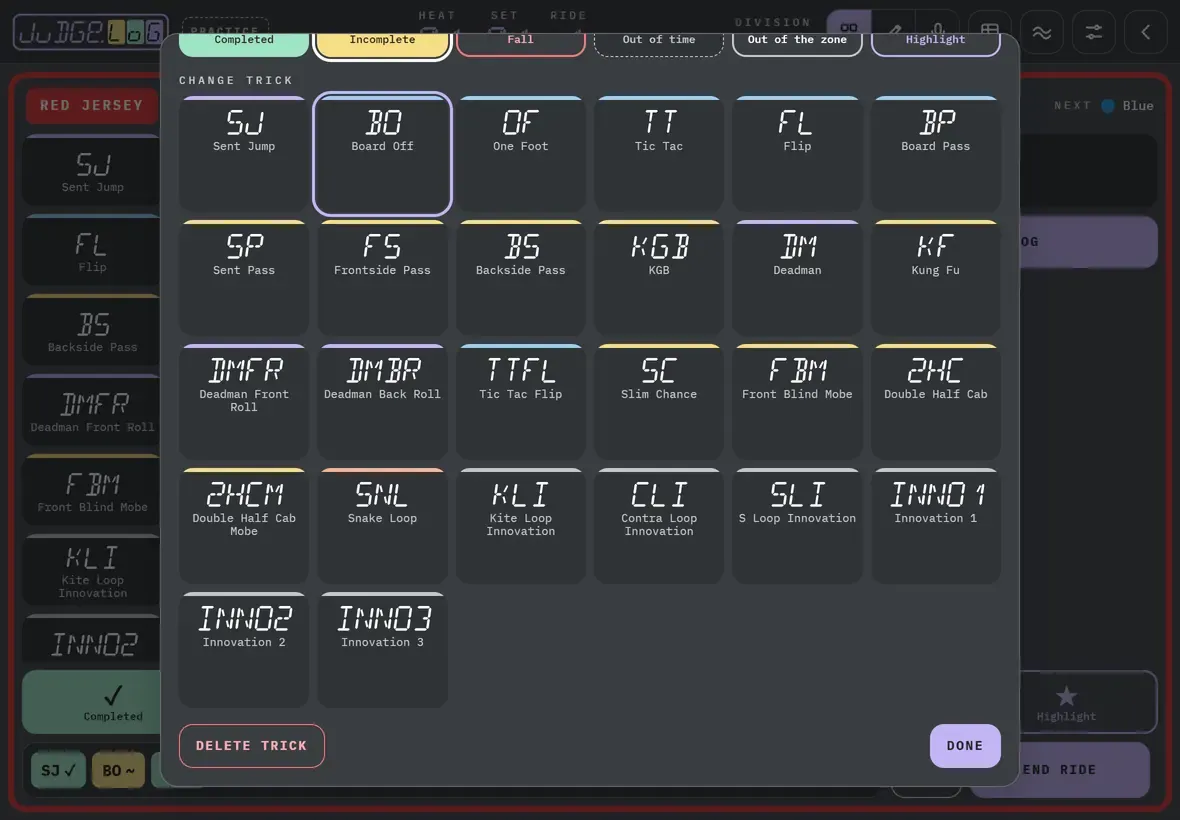Viewport: 1180px width, 820px height.
Task: Pick the SP Sent Pass trick
Action: 244,278
